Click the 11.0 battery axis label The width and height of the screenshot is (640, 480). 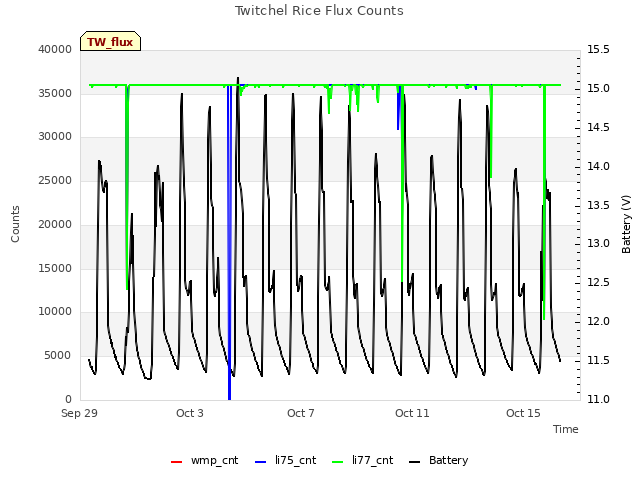click(x=598, y=399)
